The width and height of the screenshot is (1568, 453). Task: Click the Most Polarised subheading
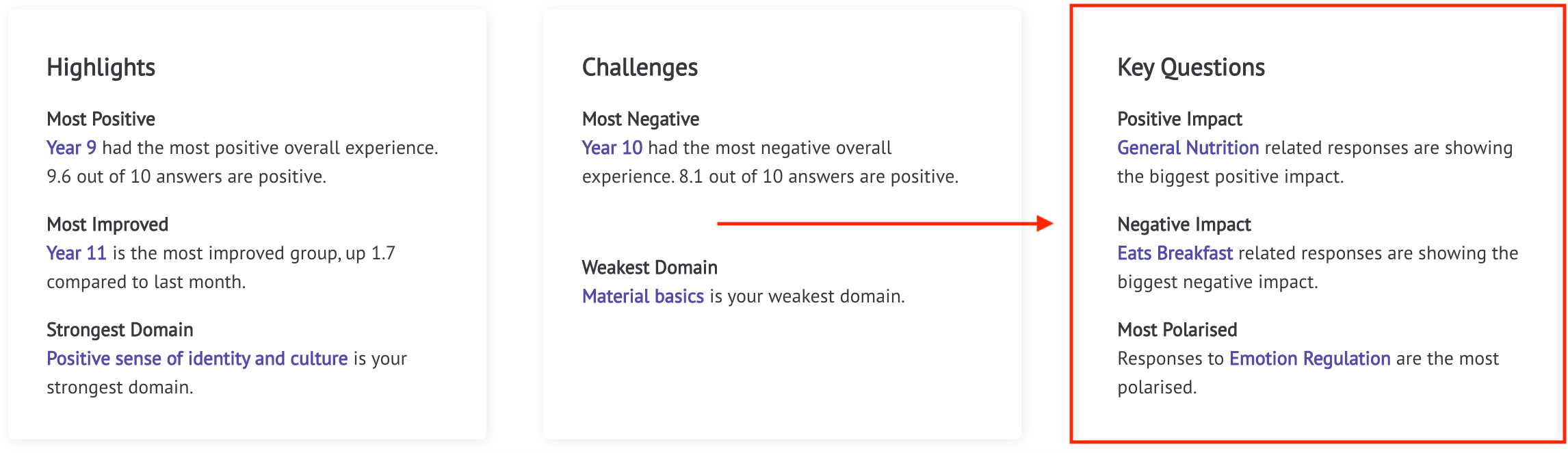point(1177,330)
